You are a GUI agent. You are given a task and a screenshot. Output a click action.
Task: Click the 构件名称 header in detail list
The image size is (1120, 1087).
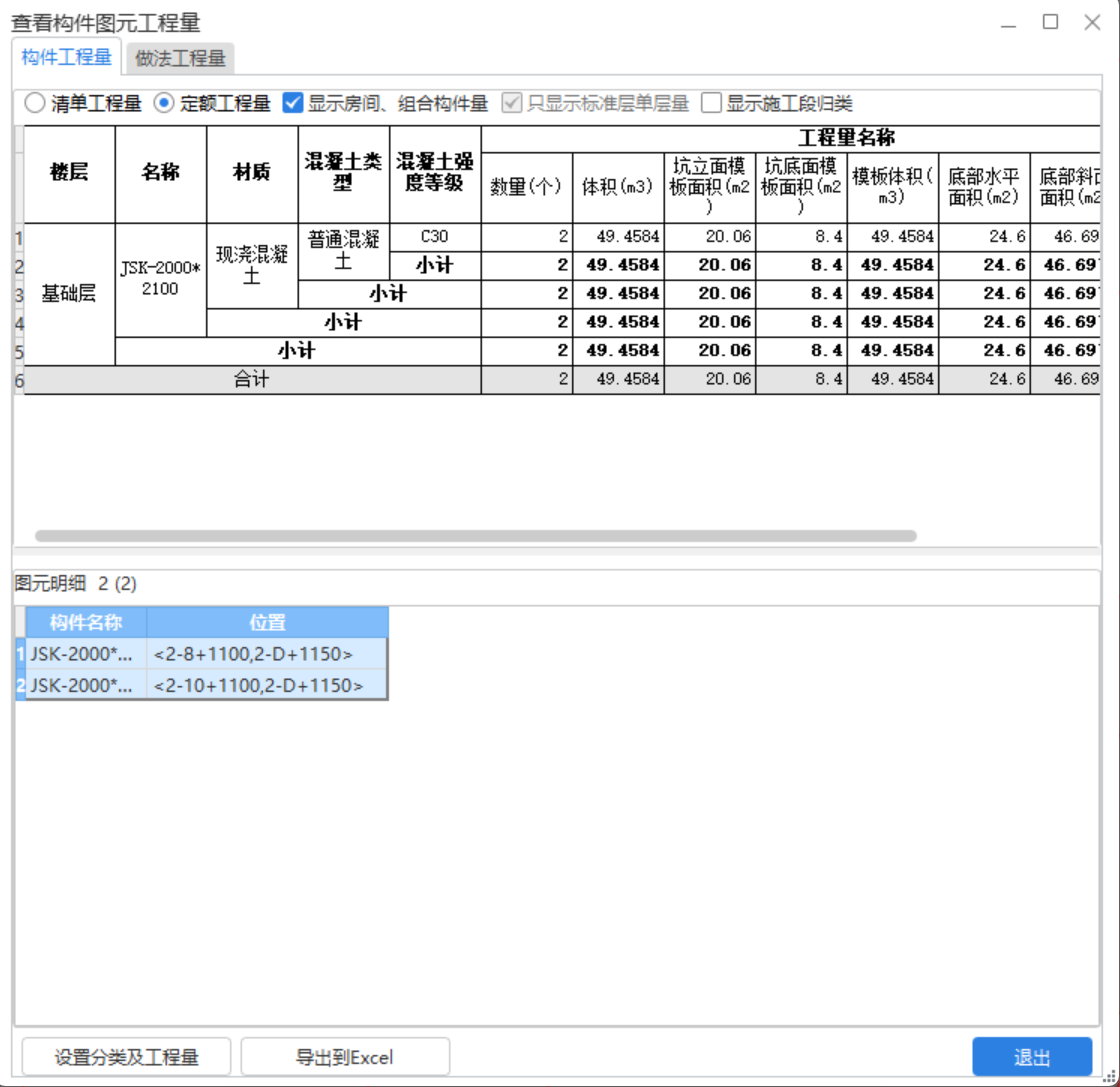pos(86,622)
